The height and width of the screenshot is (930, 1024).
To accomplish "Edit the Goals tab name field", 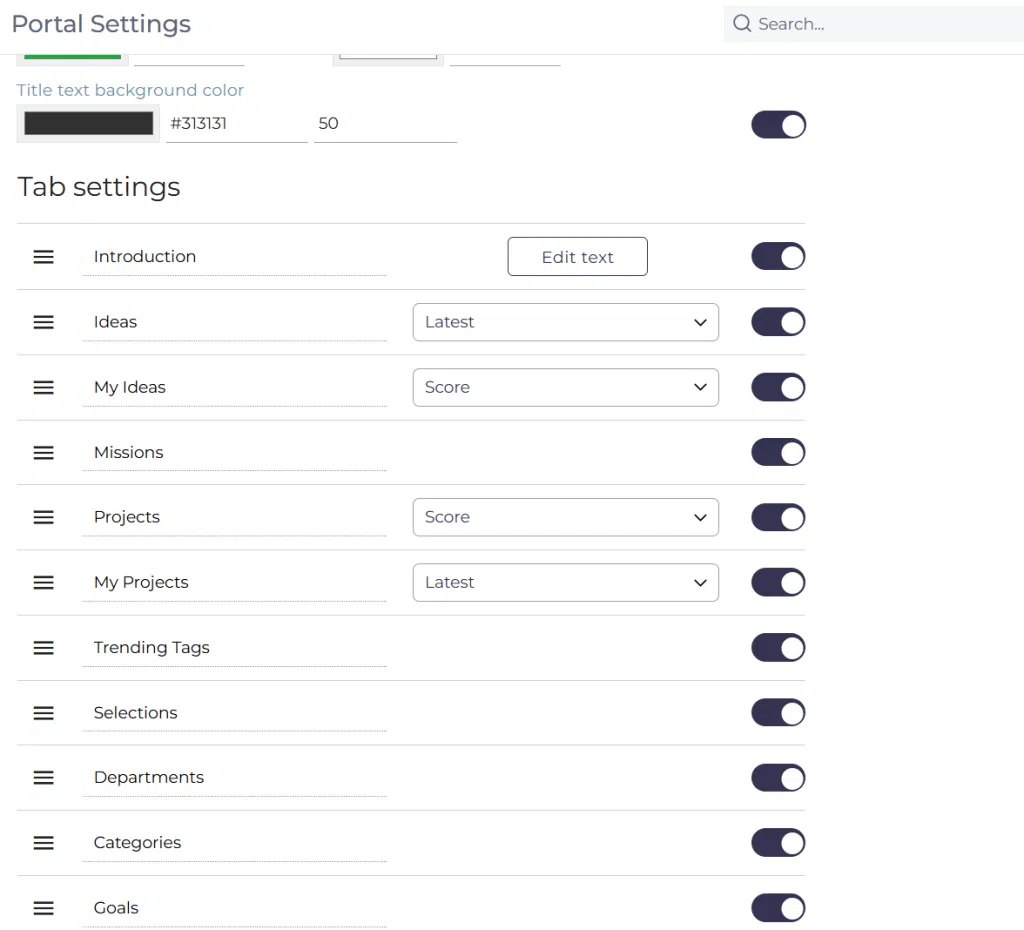I will [x=234, y=908].
